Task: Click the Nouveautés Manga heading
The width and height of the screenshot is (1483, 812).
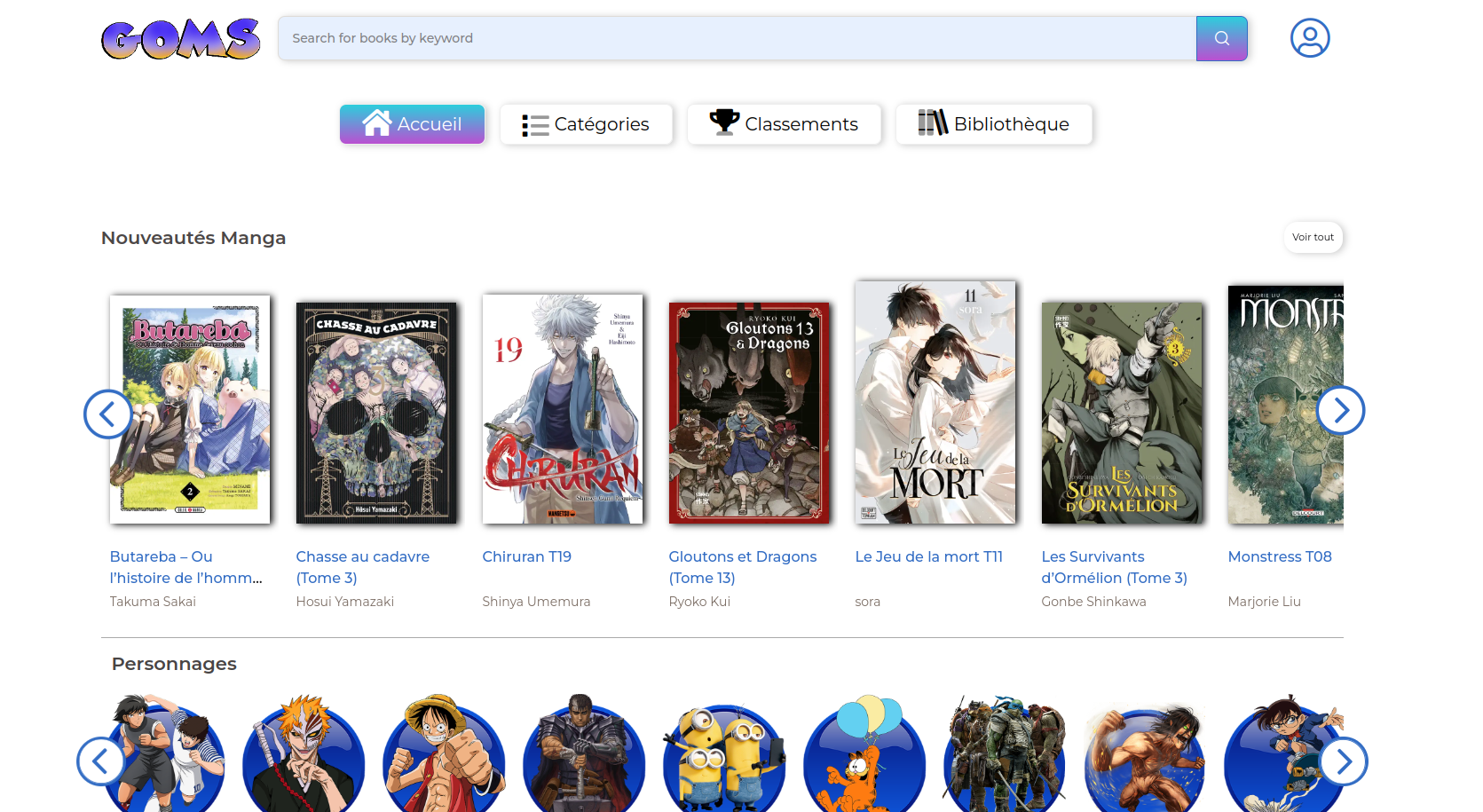Action: tap(193, 238)
